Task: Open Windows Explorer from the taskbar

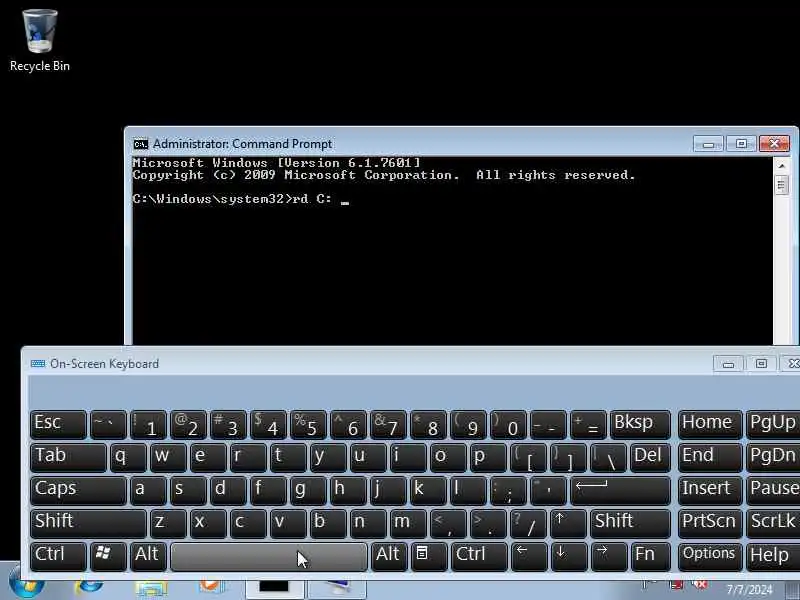Action: click(151, 589)
